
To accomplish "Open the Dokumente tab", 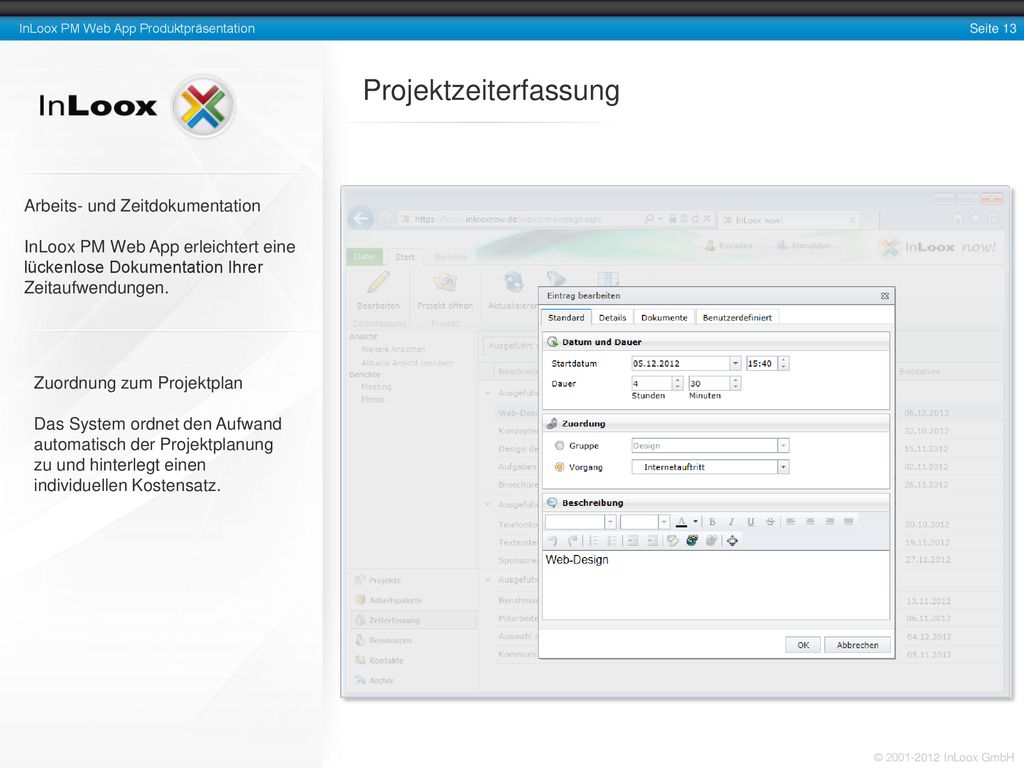I will click(x=664, y=317).
